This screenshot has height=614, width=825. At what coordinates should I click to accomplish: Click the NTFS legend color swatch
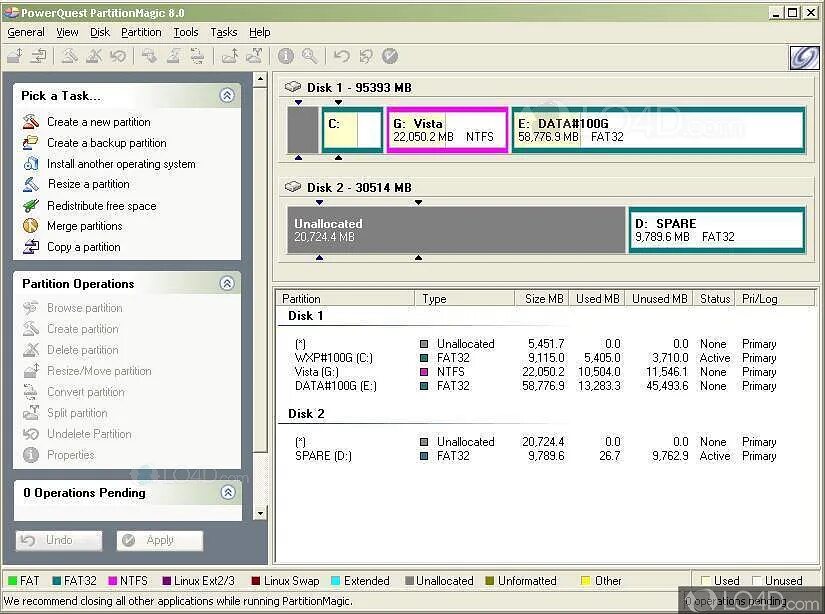coord(112,581)
